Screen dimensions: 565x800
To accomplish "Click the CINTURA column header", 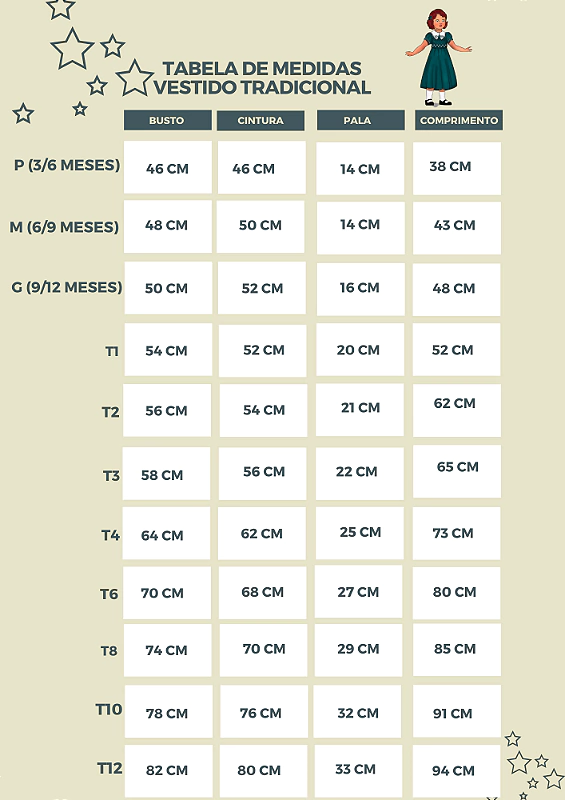I will pos(261,120).
